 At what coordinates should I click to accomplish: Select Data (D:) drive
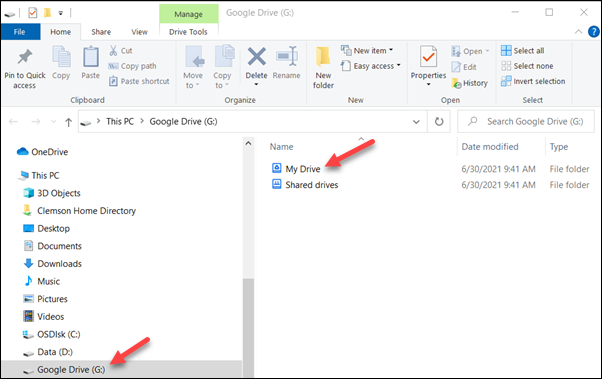coord(48,352)
